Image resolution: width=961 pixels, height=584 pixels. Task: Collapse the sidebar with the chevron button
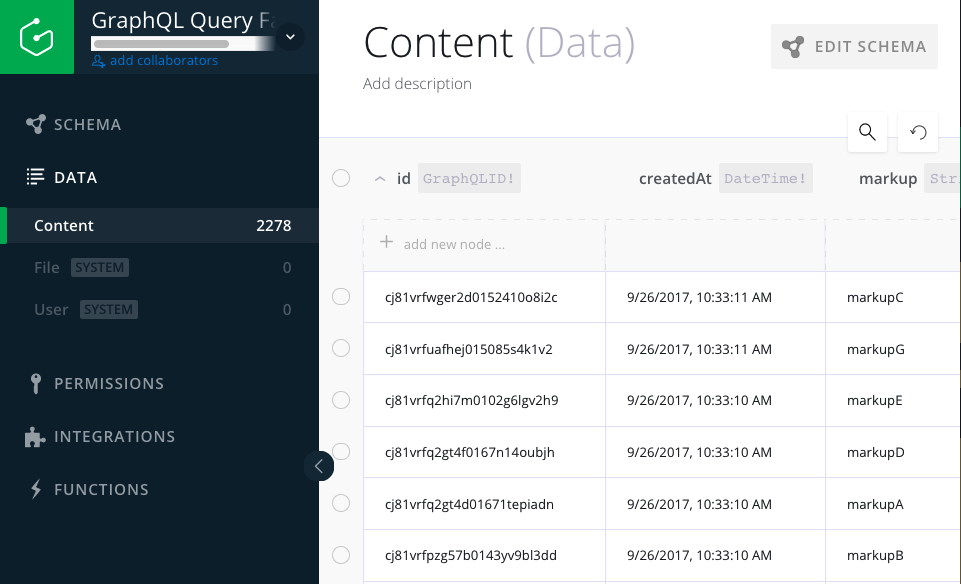coord(319,466)
